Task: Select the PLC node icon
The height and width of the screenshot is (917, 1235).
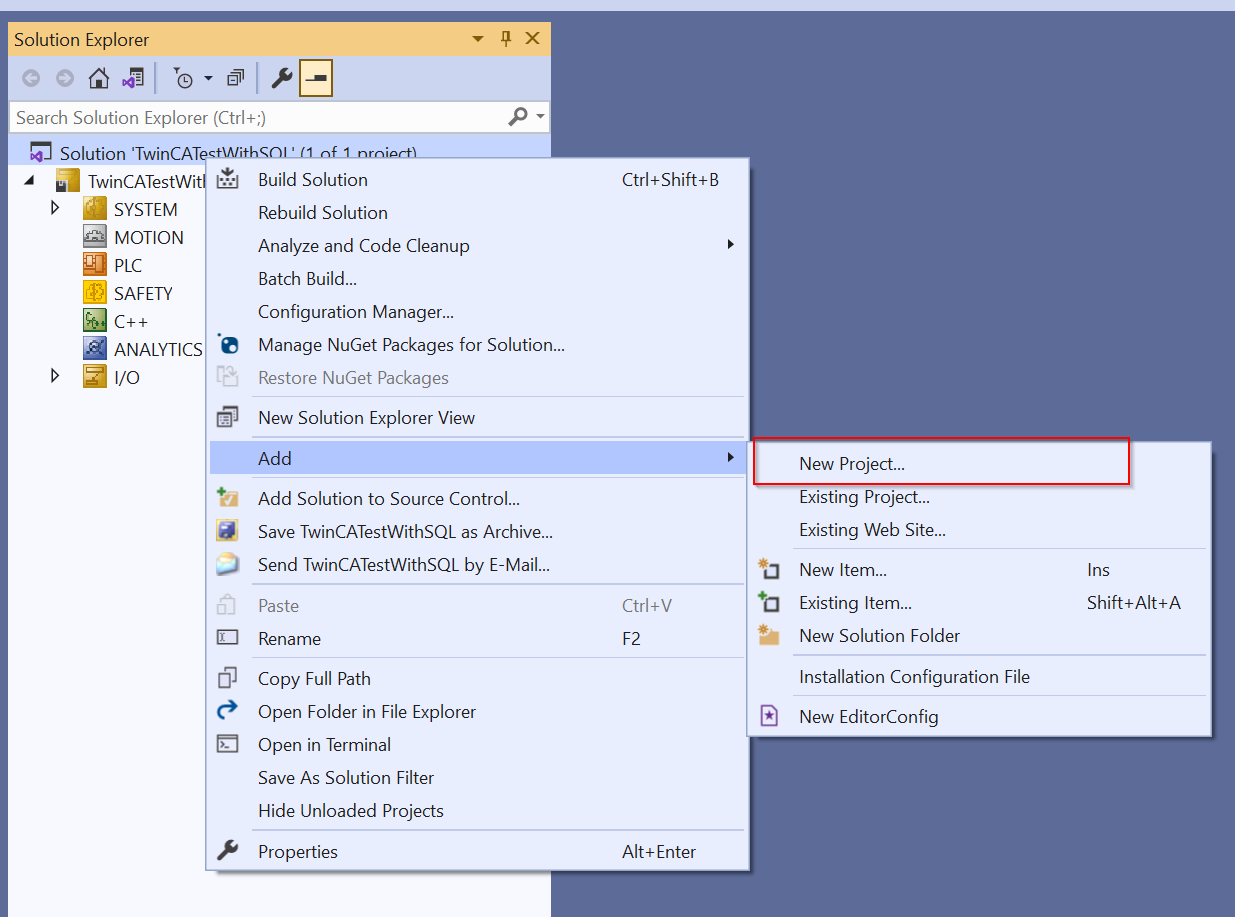Action: pyautogui.click(x=95, y=265)
